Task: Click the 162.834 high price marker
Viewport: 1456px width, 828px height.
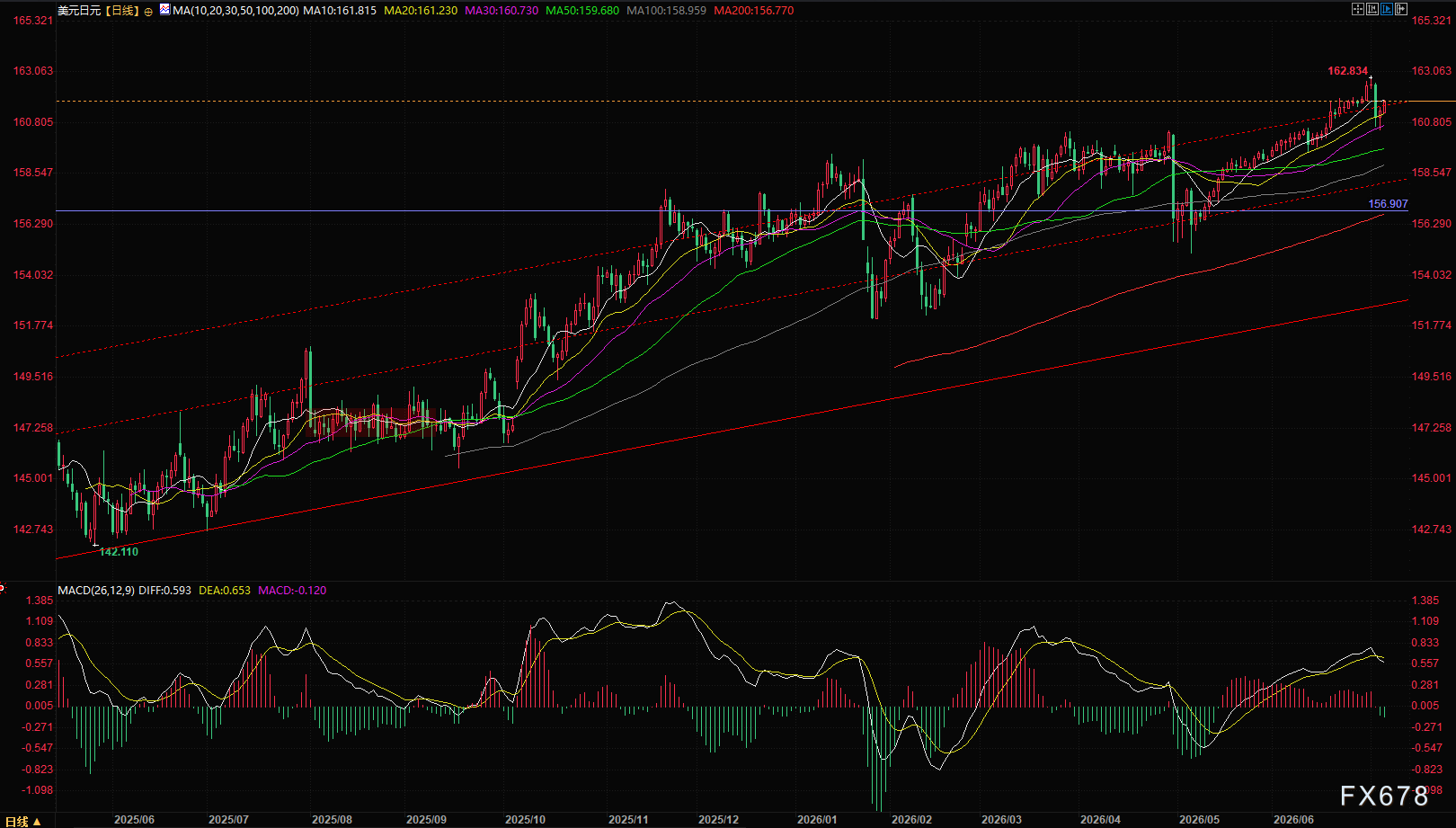Action: point(1347,71)
